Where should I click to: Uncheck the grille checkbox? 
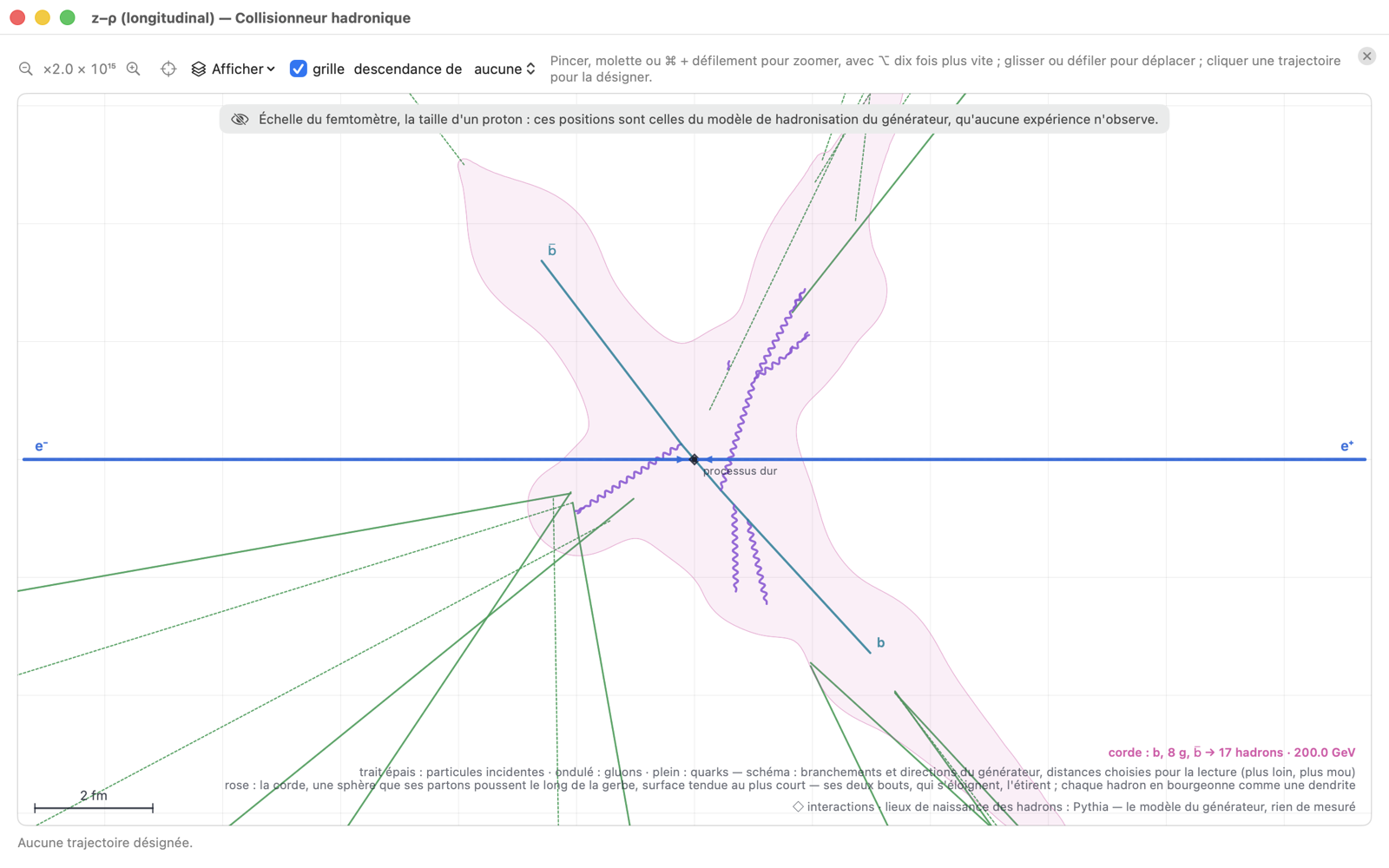pos(298,69)
